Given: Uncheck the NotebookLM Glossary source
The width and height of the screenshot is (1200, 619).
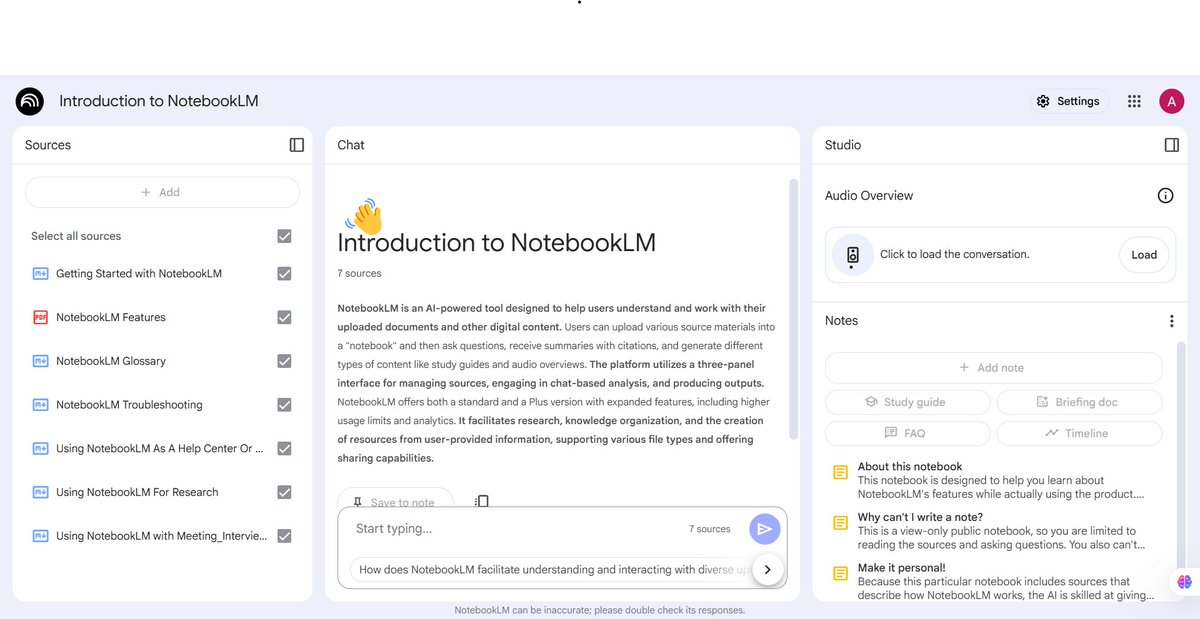Looking at the screenshot, I should [284, 361].
